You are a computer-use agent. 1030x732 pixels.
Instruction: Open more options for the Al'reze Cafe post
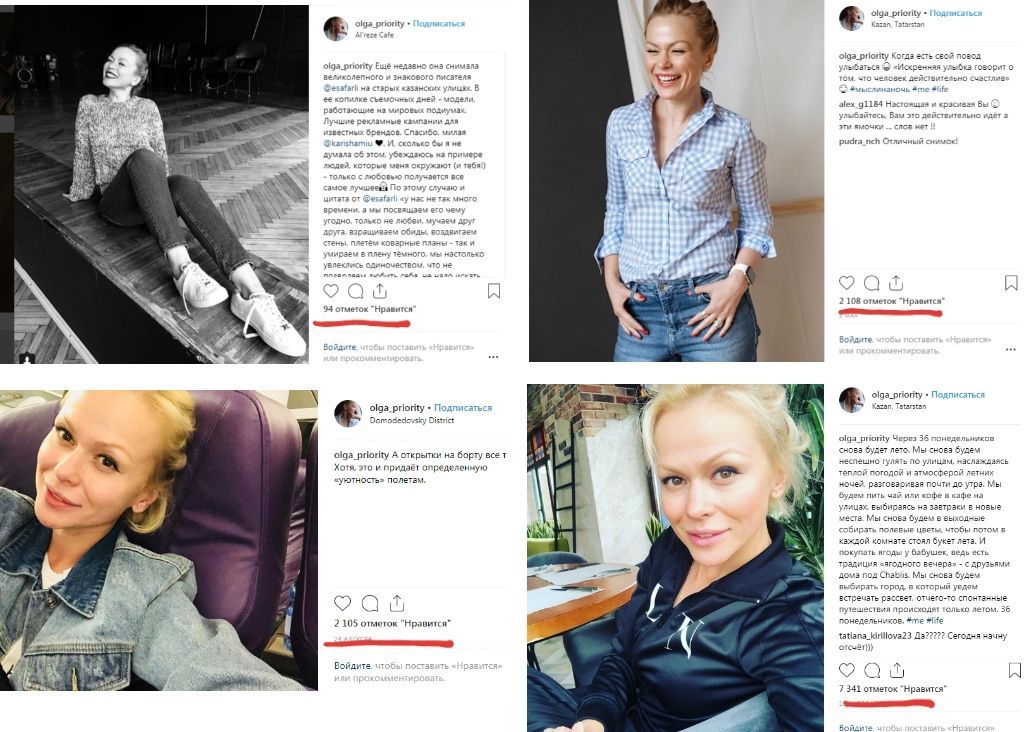[493, 357]
